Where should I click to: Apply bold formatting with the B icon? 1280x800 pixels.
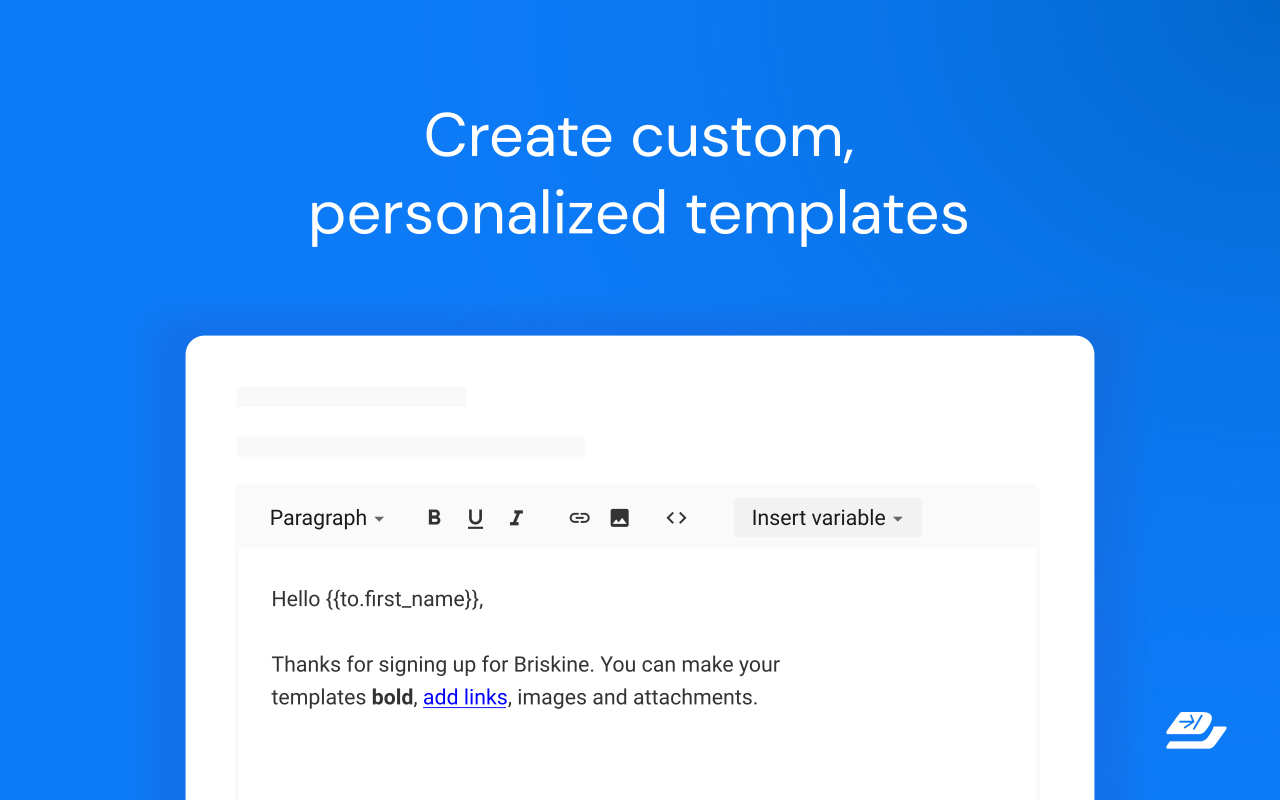[434, 517]
